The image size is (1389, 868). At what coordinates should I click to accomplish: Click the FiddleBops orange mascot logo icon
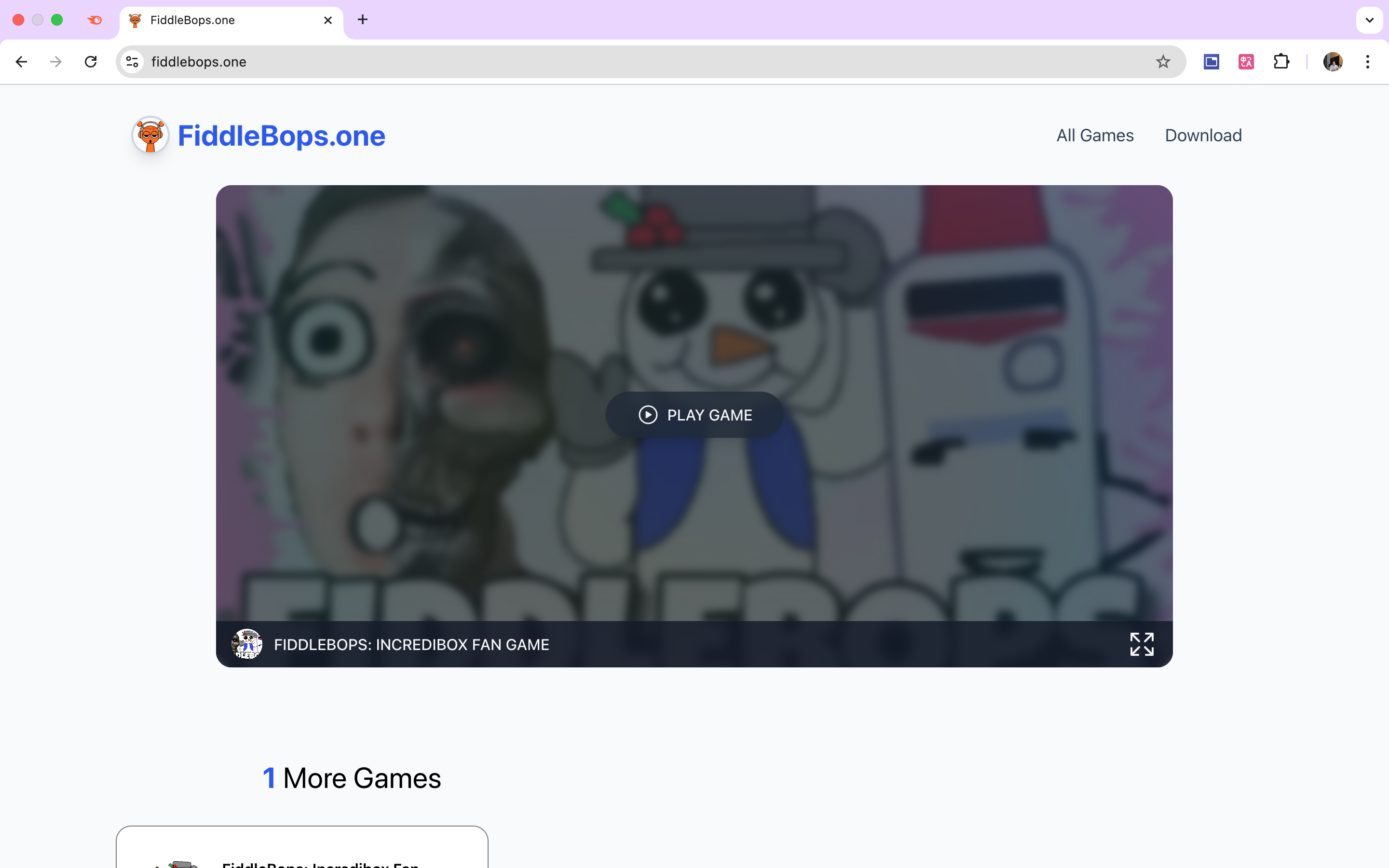pos(150,136)
